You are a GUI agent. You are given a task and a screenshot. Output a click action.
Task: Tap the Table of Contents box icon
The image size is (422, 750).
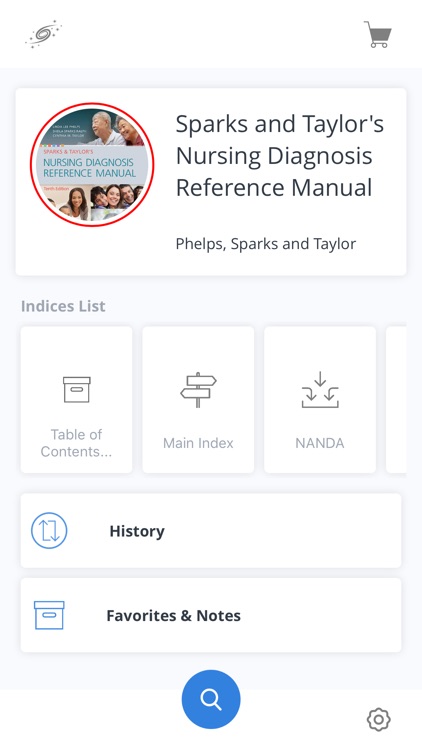click(x=77, y=389)
